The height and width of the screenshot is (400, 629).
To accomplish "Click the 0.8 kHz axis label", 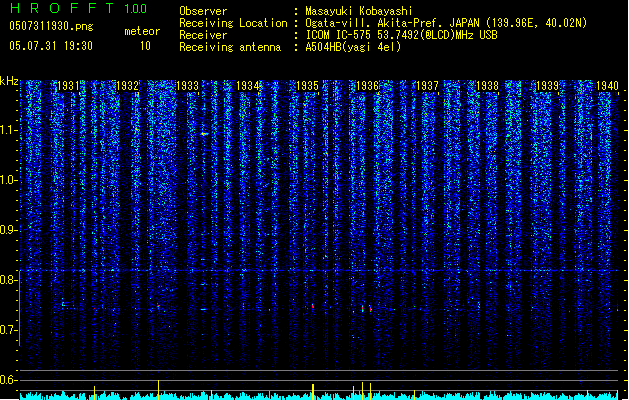I will click(9, 280).
